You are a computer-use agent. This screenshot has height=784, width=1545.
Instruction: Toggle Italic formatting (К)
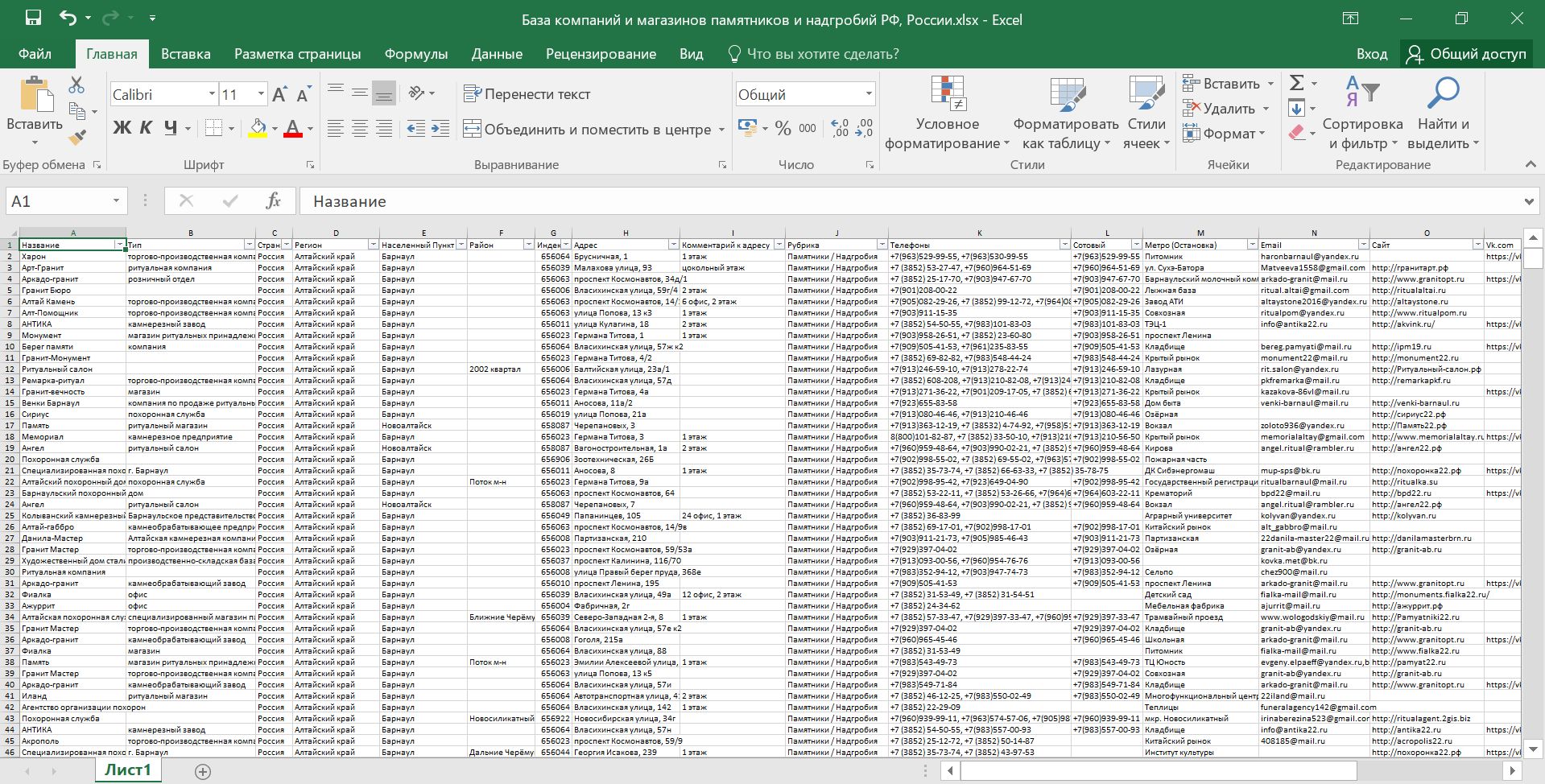point(146,128)
